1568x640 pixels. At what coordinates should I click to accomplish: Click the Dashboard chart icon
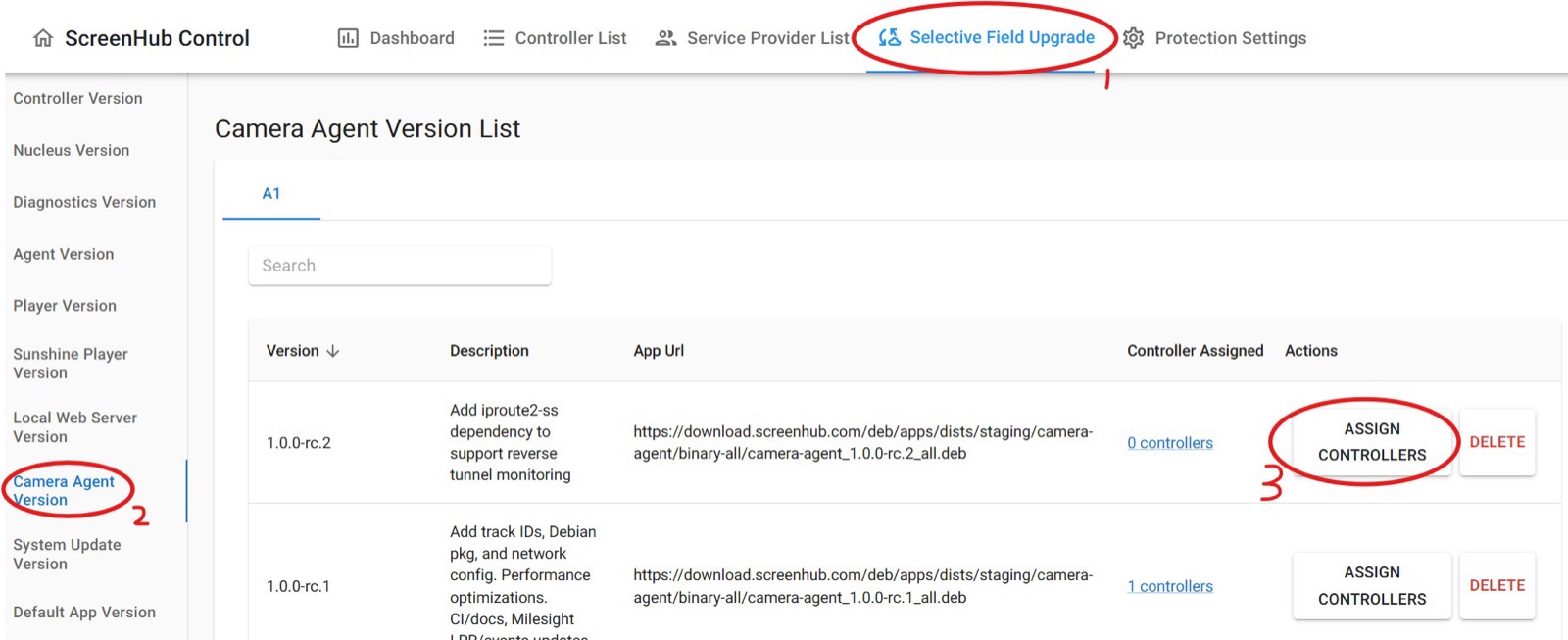348,38
